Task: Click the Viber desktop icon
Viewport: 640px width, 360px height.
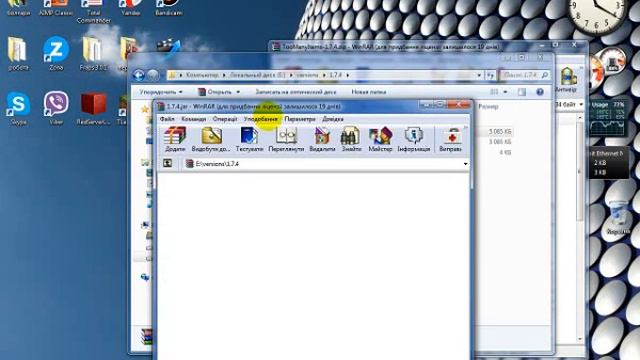Action: pos(56,108)
